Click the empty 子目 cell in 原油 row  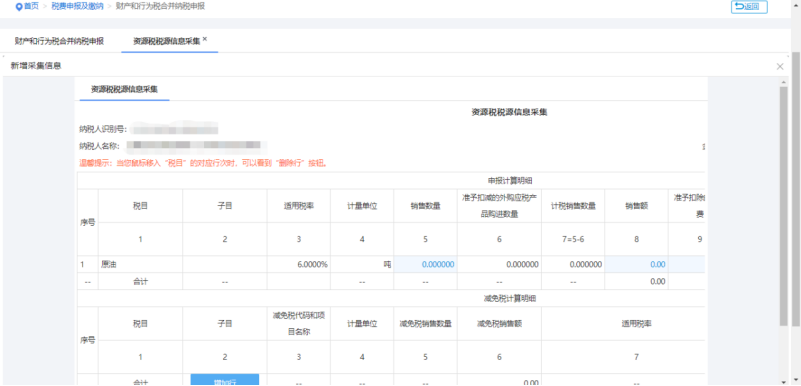point(225,264)
